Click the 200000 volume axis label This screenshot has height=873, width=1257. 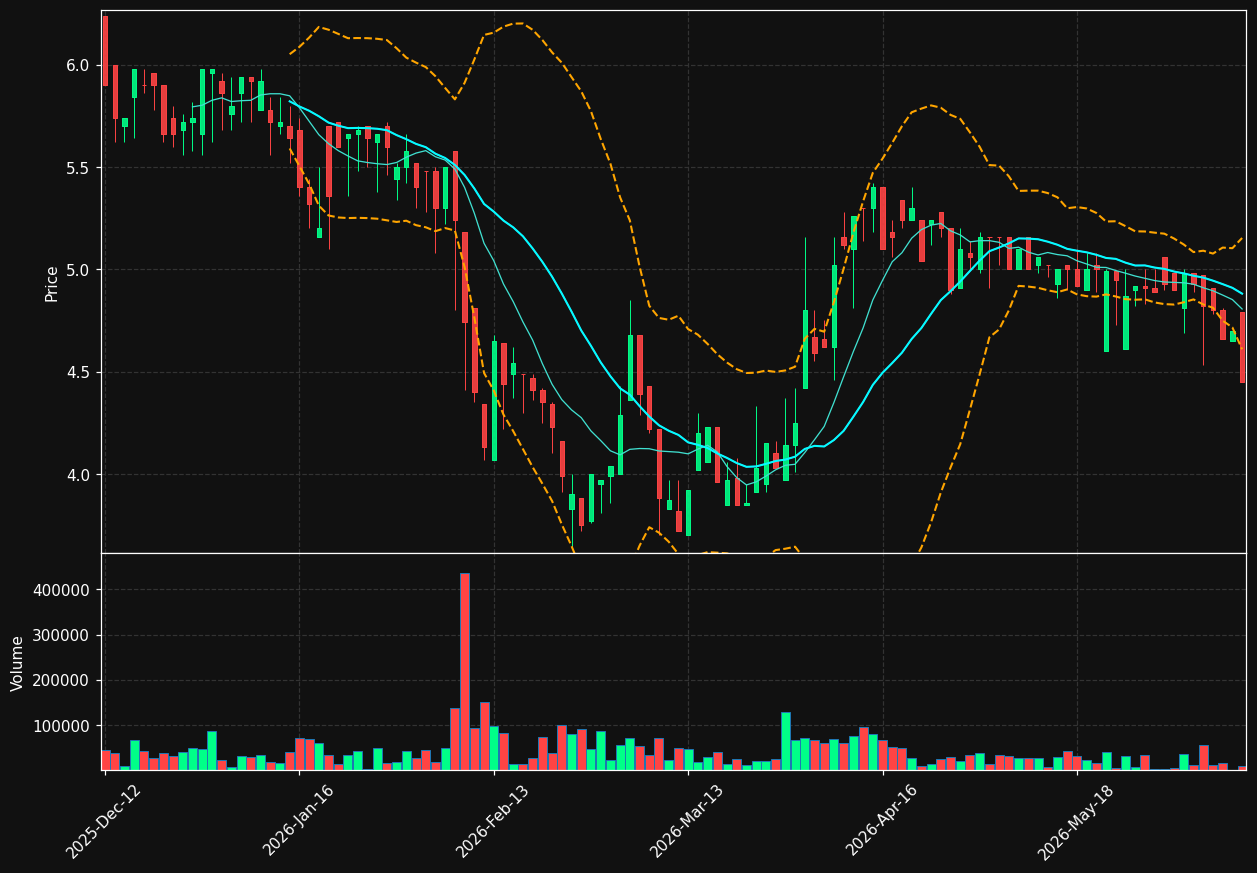click(x=64, y=680)
